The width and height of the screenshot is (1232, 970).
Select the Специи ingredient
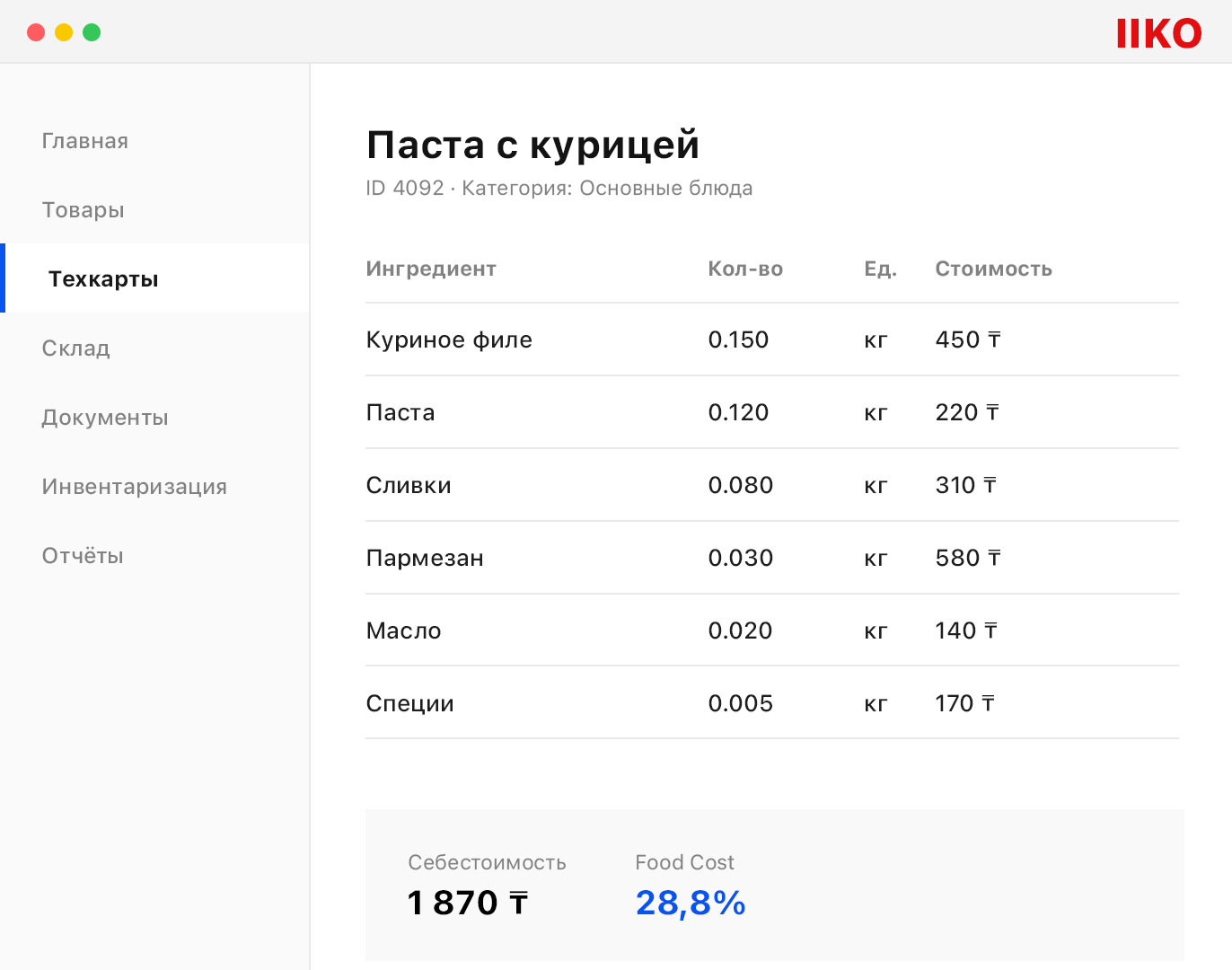[x=409, y=703]
